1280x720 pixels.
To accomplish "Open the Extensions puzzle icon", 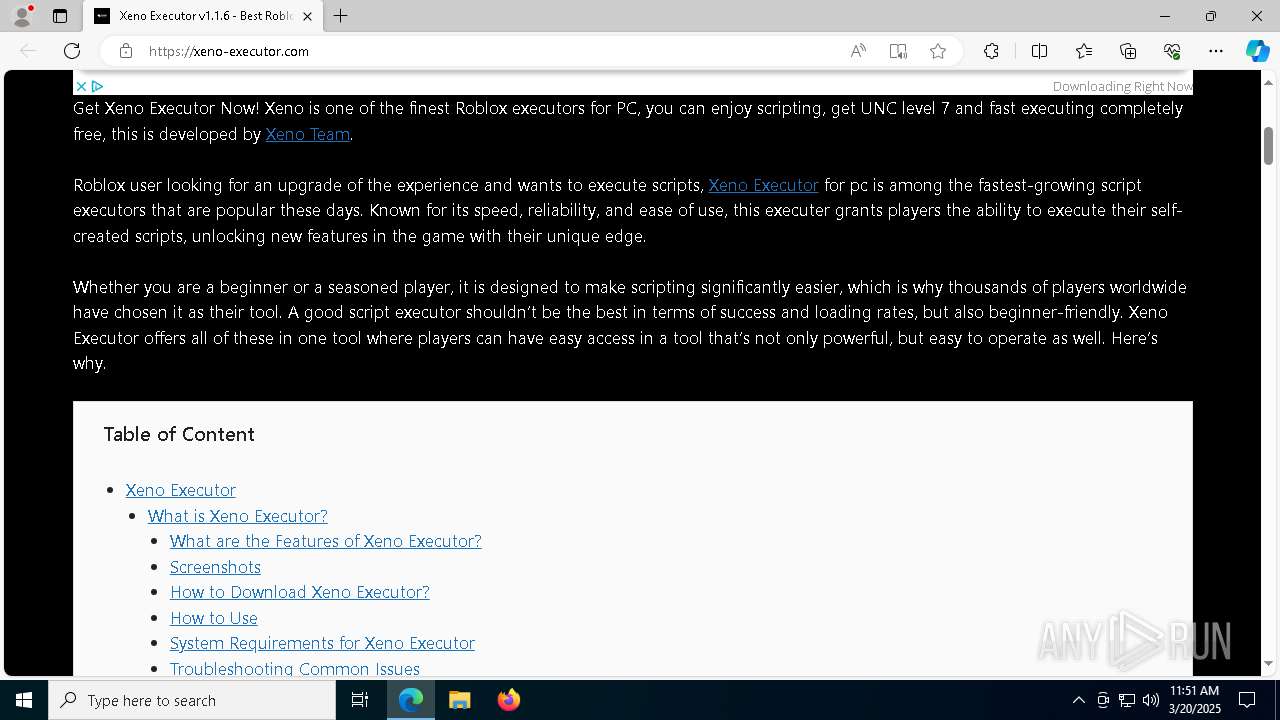I will [x=991, y=51].
